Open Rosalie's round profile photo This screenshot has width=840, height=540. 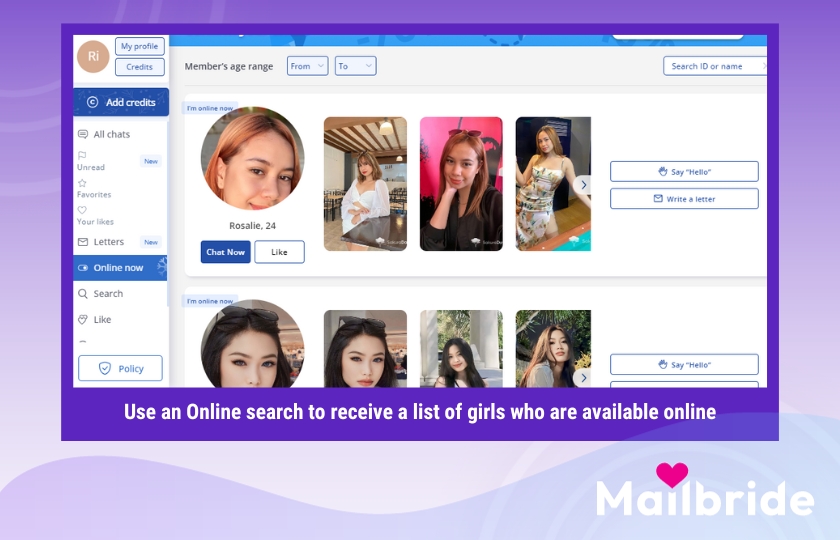coord(252,158)
